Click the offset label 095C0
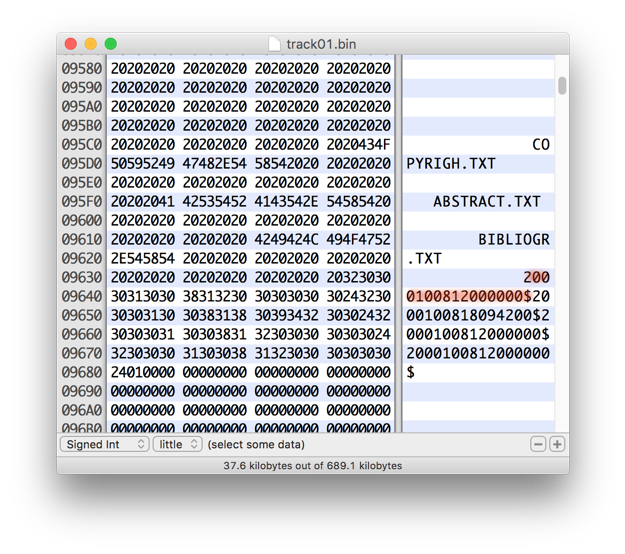625x554 pixels. click(82, 144)
